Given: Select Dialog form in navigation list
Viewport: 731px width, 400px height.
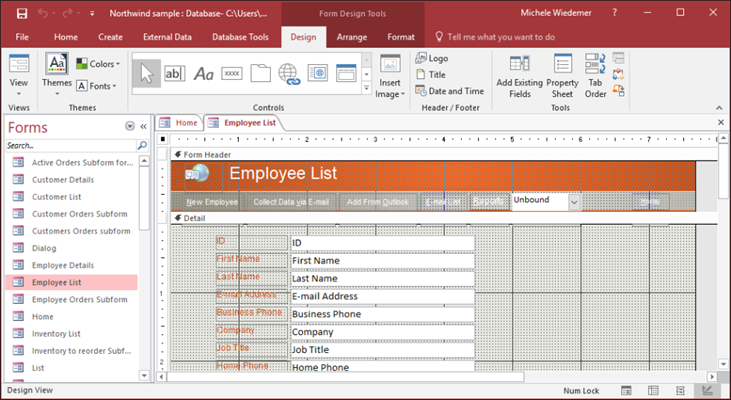Looking at the screenshot, I should pos(44,248).
